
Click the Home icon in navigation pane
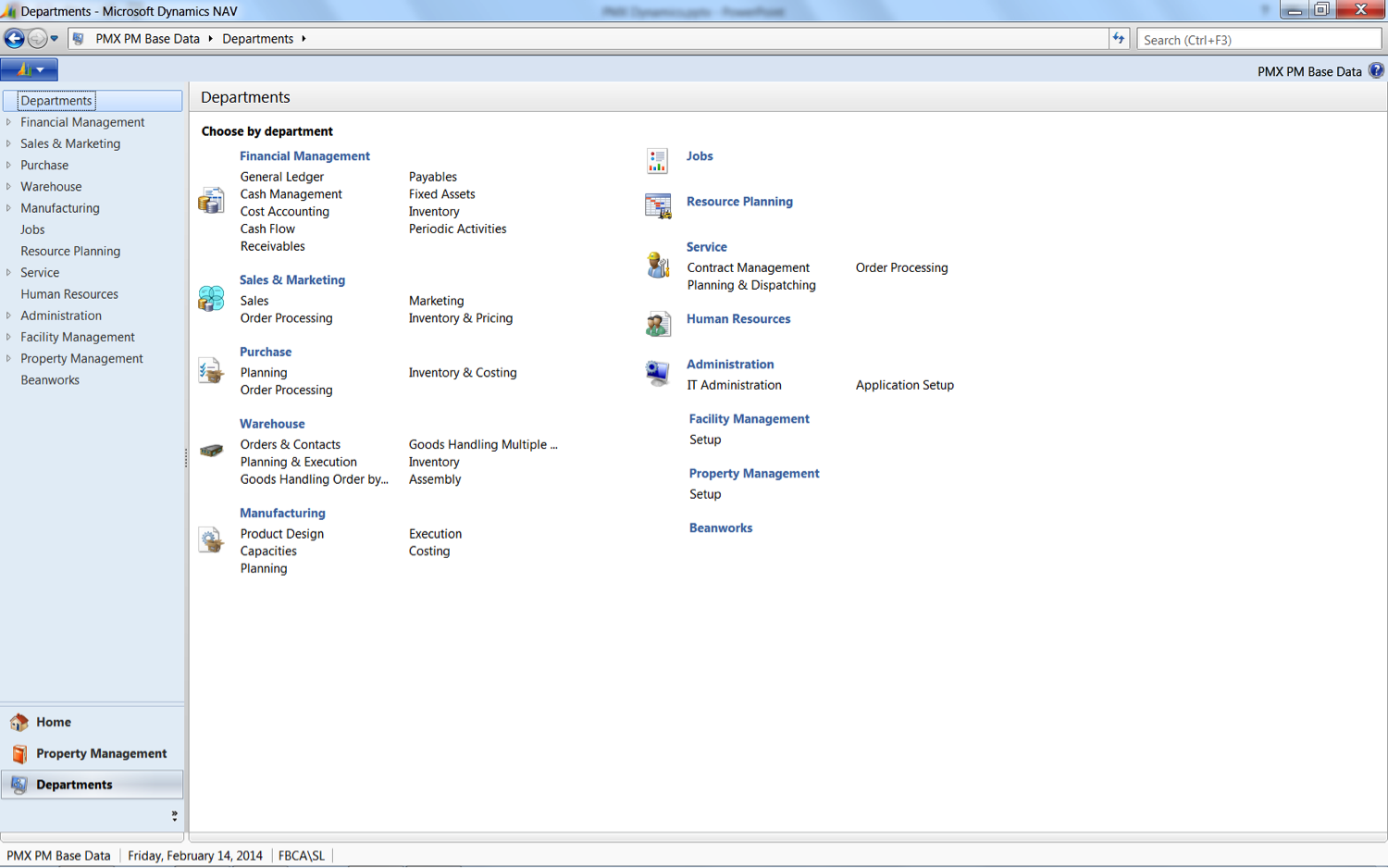coord(19,722)
